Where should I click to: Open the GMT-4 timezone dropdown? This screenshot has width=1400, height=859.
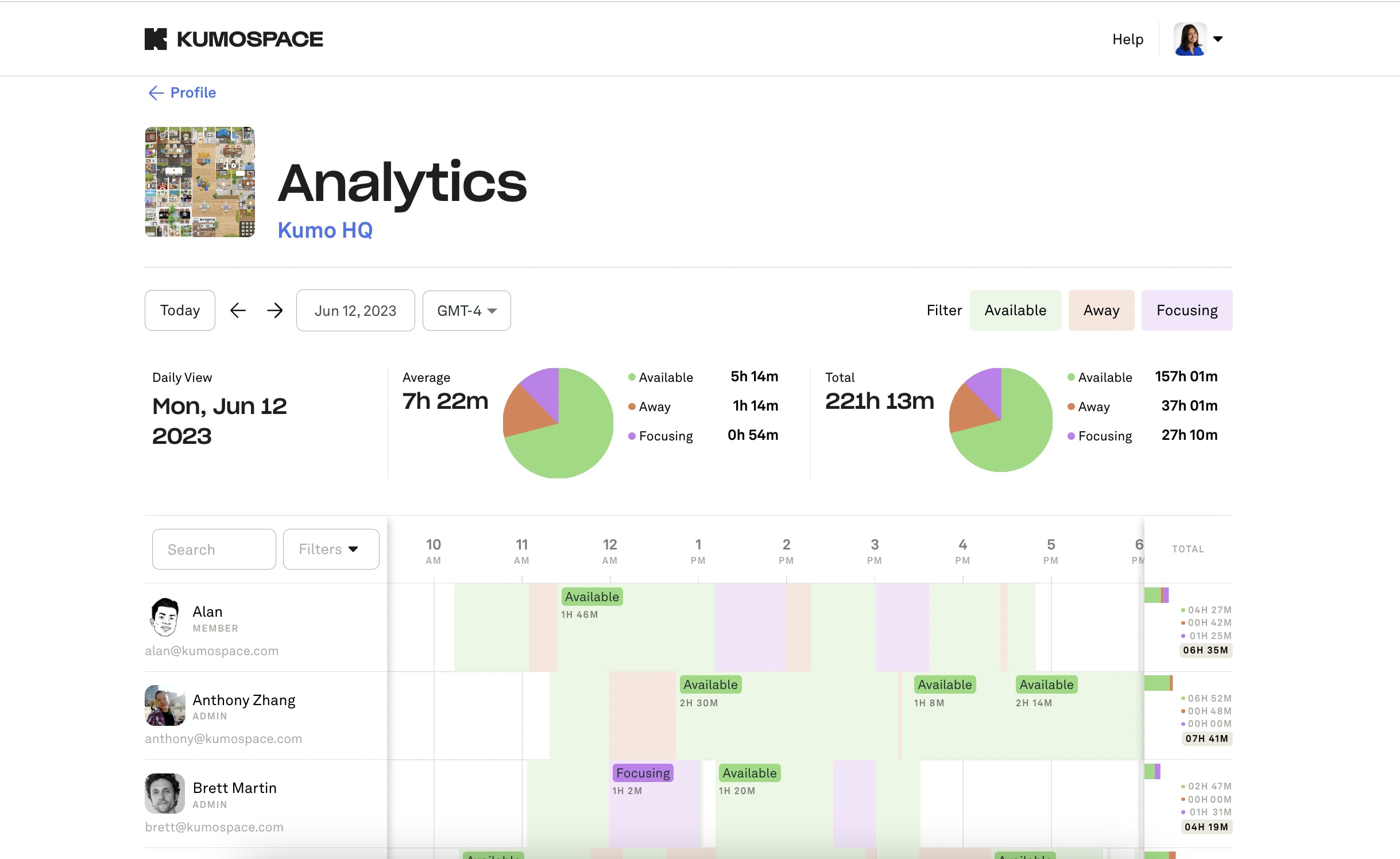466,310
